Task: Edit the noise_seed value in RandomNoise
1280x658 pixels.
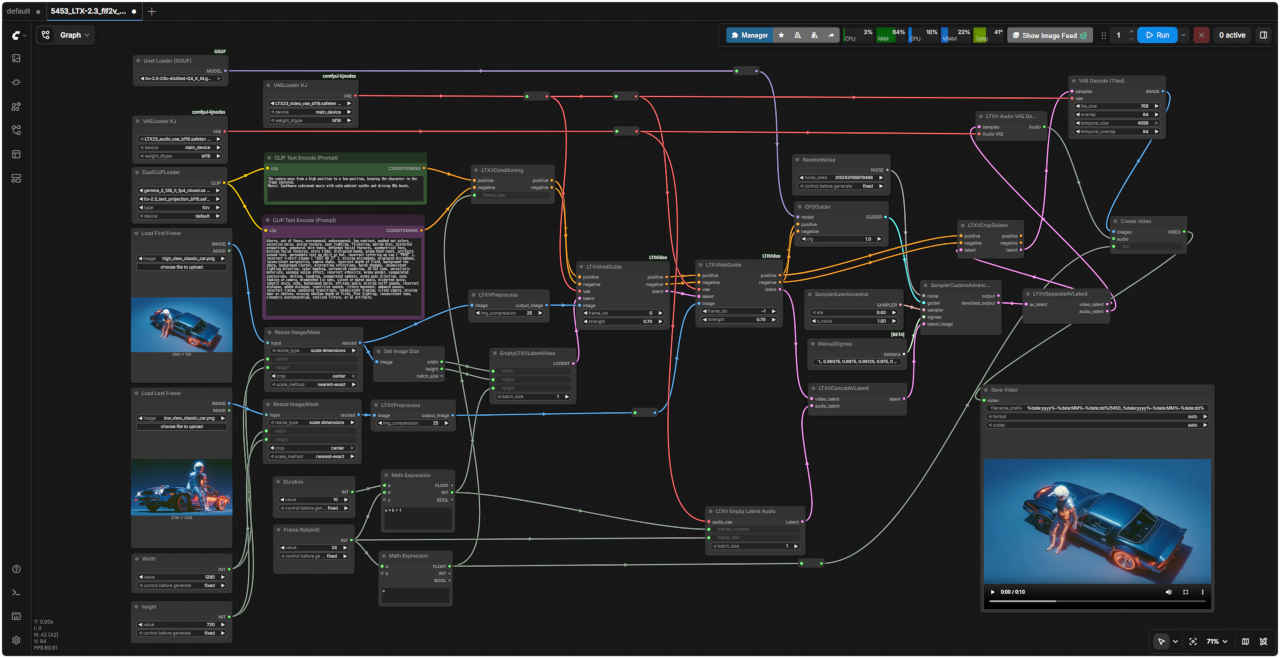Action: pos(840,177)
